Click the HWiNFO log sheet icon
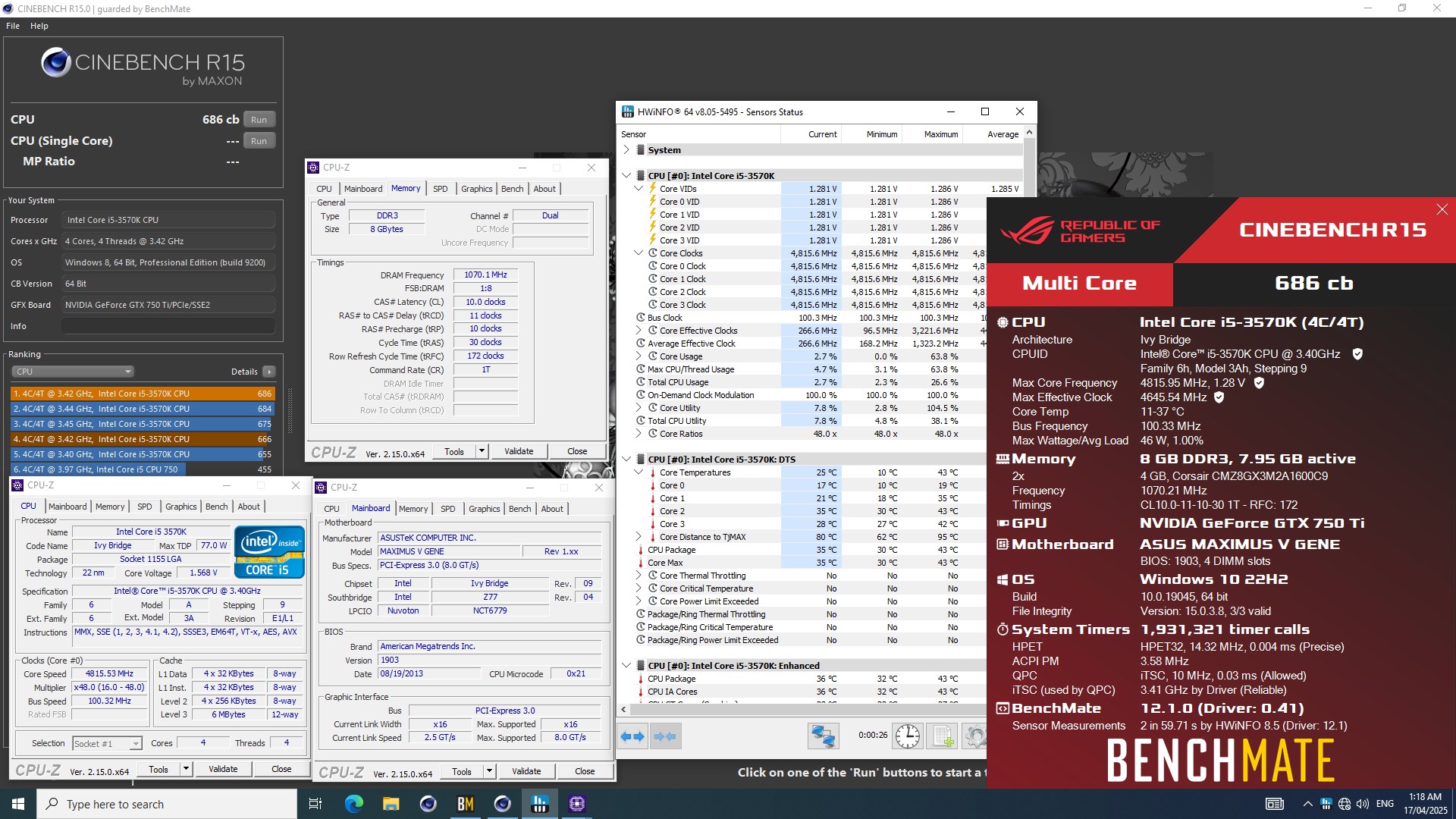 click(x=942, y=736)
